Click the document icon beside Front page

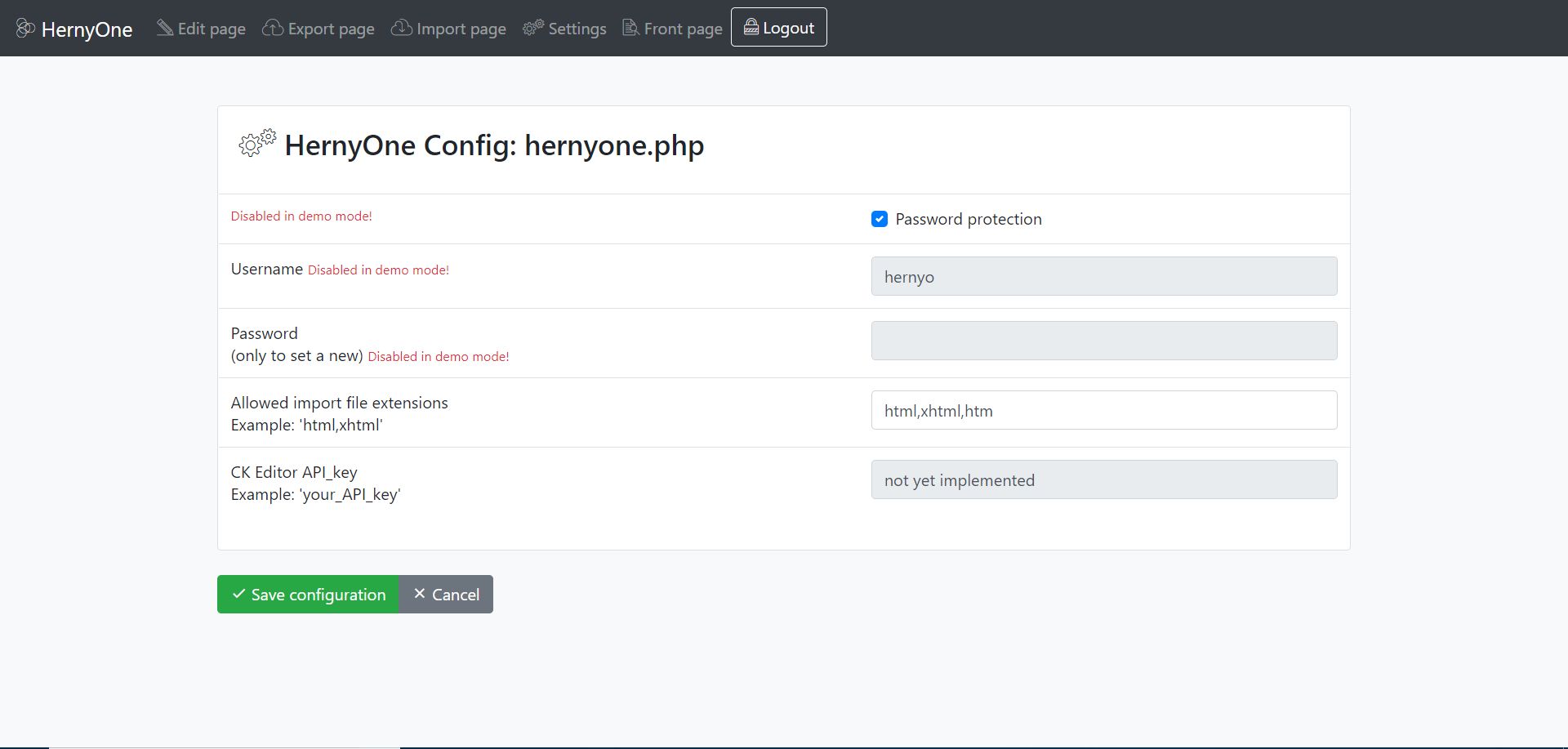coord(630,28)
